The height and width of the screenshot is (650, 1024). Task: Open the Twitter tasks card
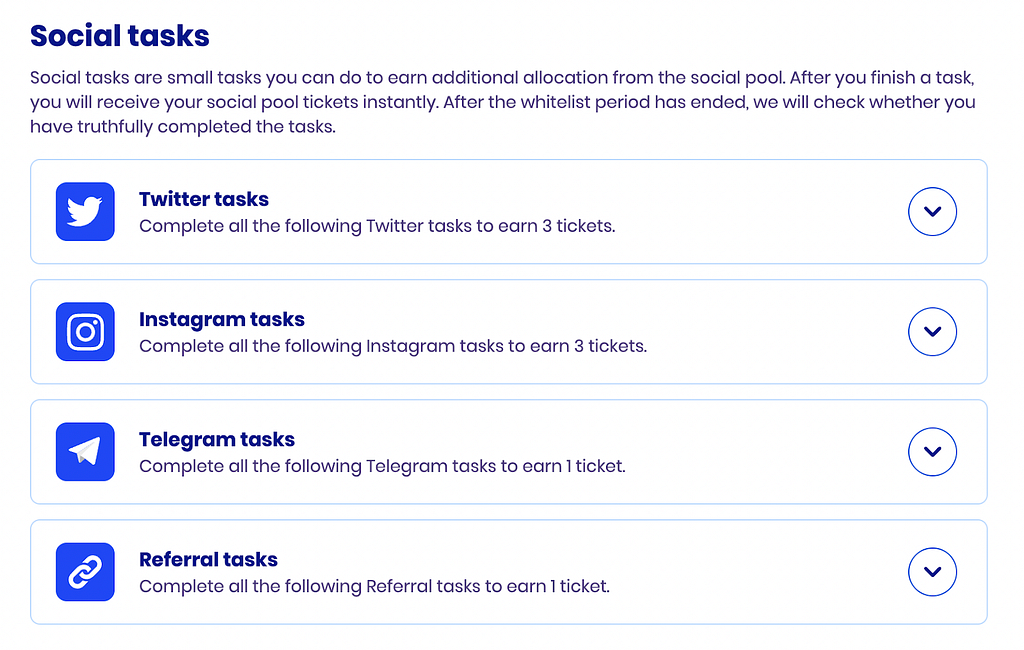click(509, 212)
